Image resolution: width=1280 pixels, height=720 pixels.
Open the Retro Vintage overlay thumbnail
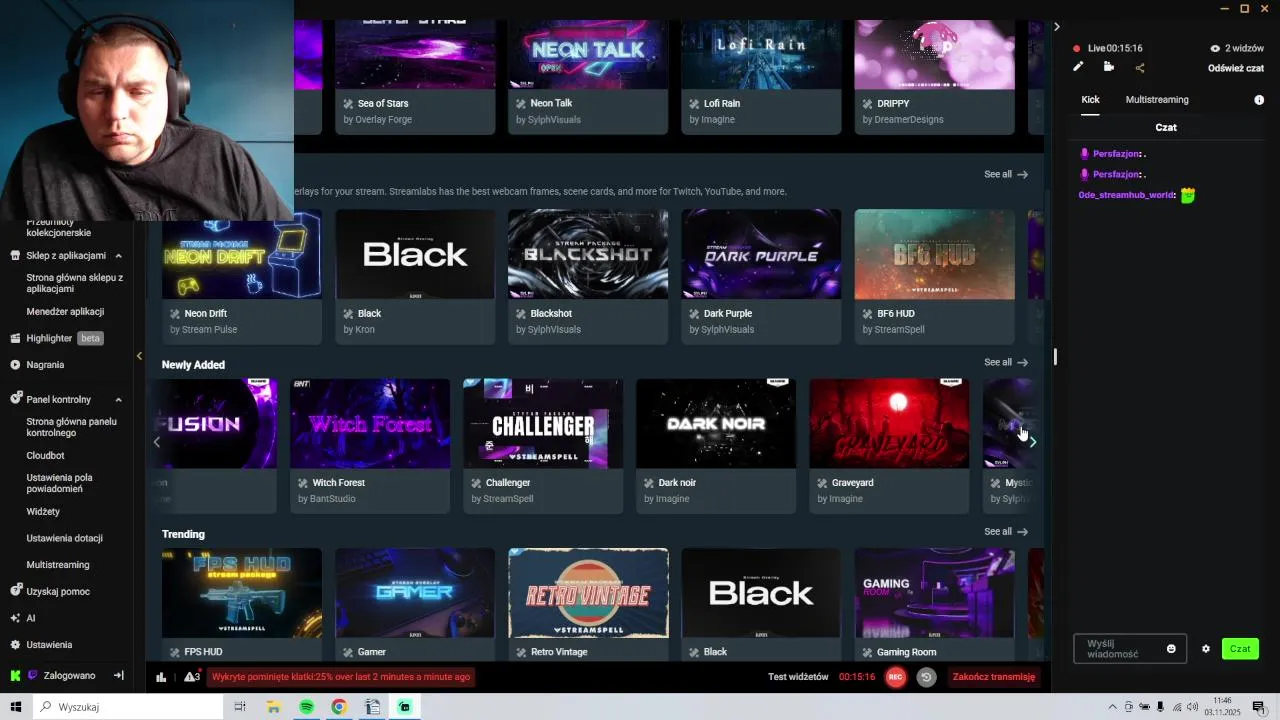point(588,593)
